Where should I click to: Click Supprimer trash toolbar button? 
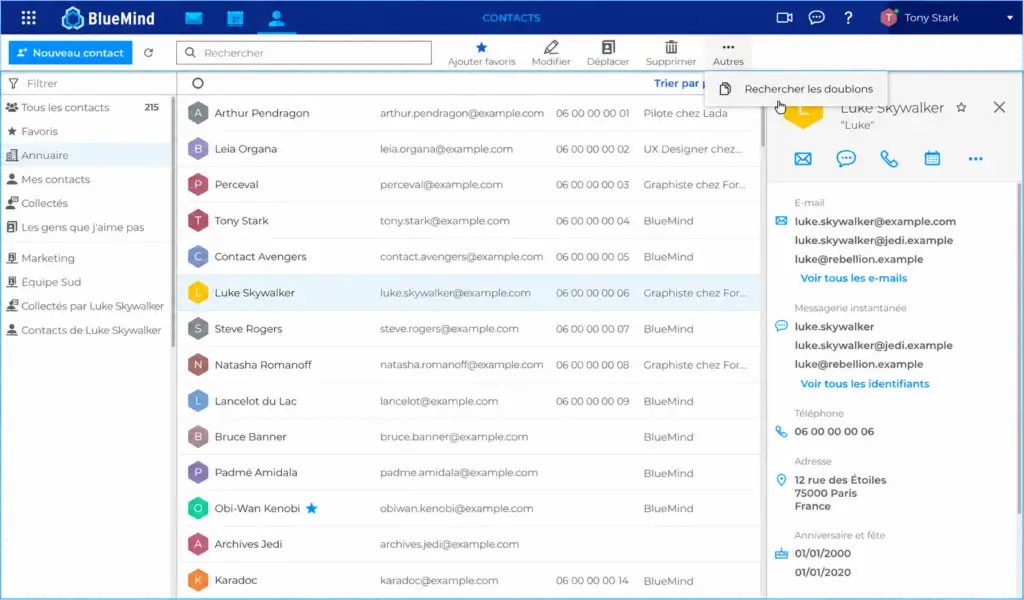coord(671,54)
